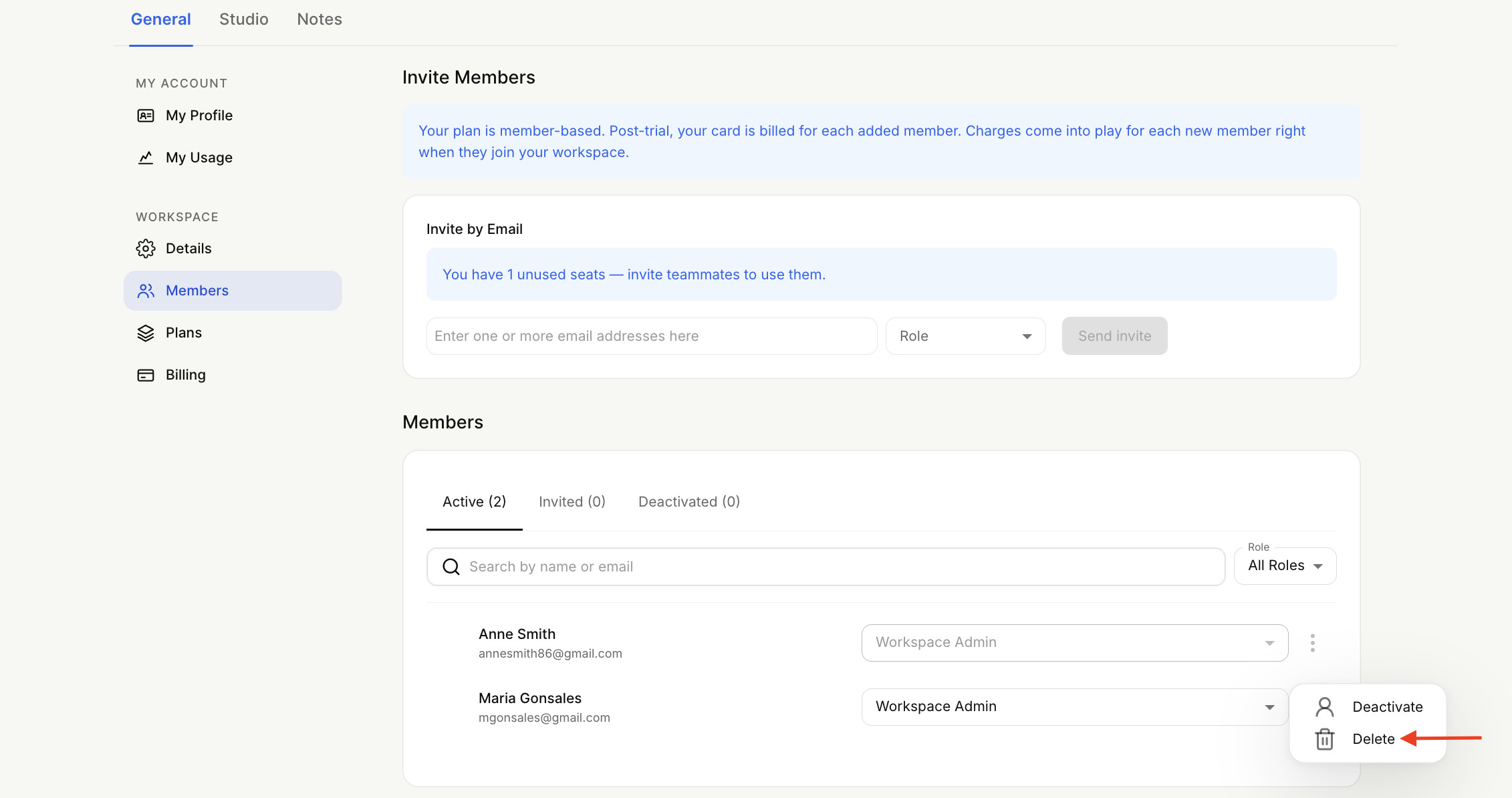Click the Members people icon
The height and width of the screenshot is (798, 1512).
[146, 291]
